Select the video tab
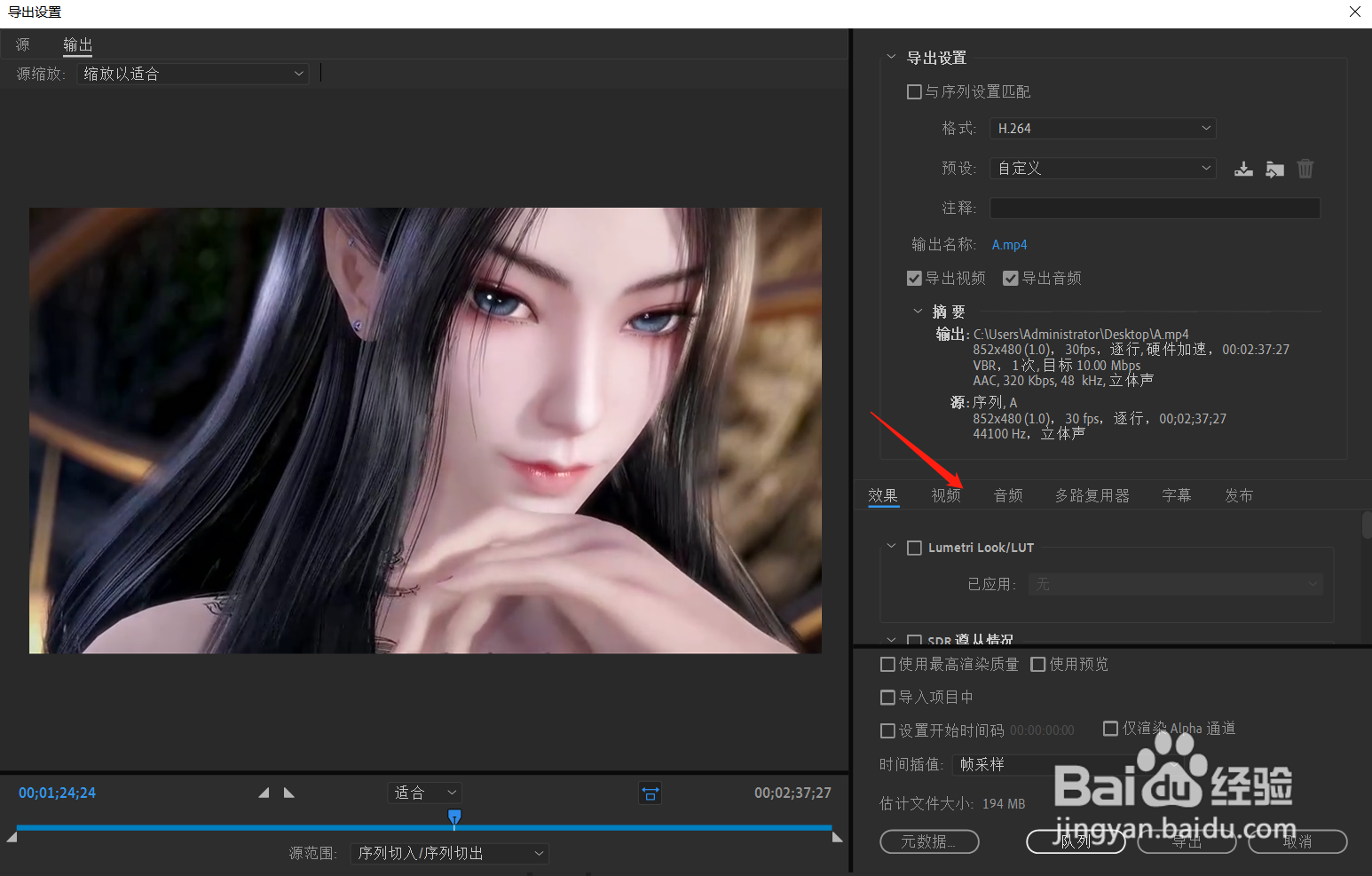Viewport: 1372px width, 876px height. click(946, 495)
